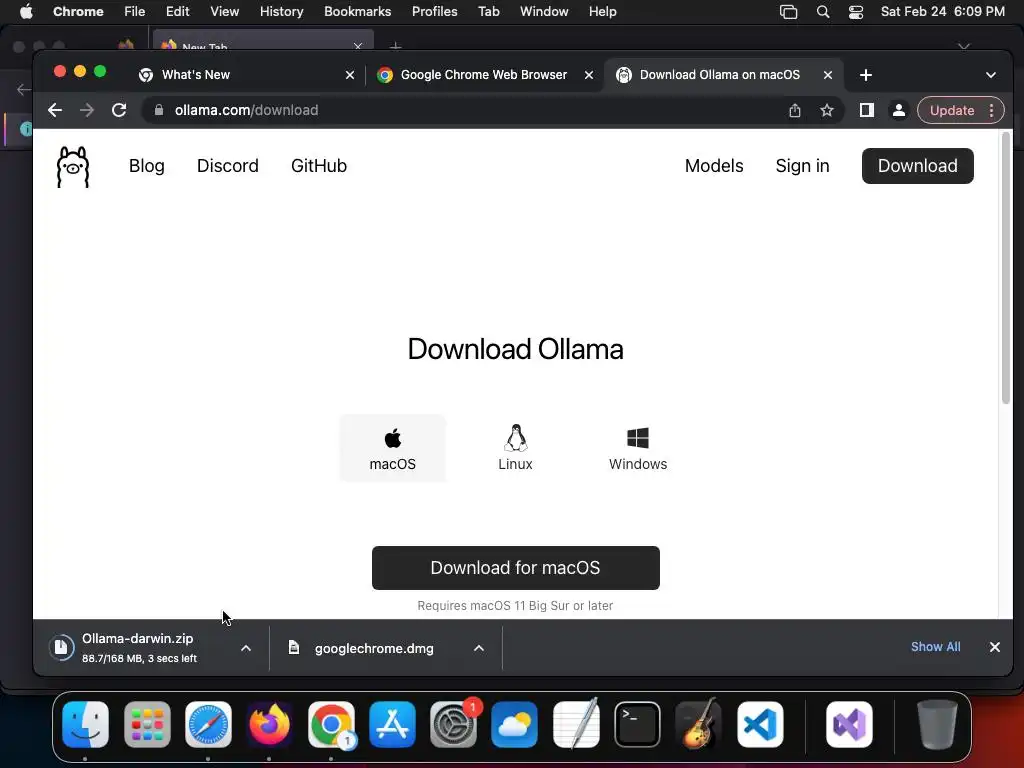Click the Spotlight search icon in the menu bar
This screenshot has height=768, width=1024.
point(823,12)
